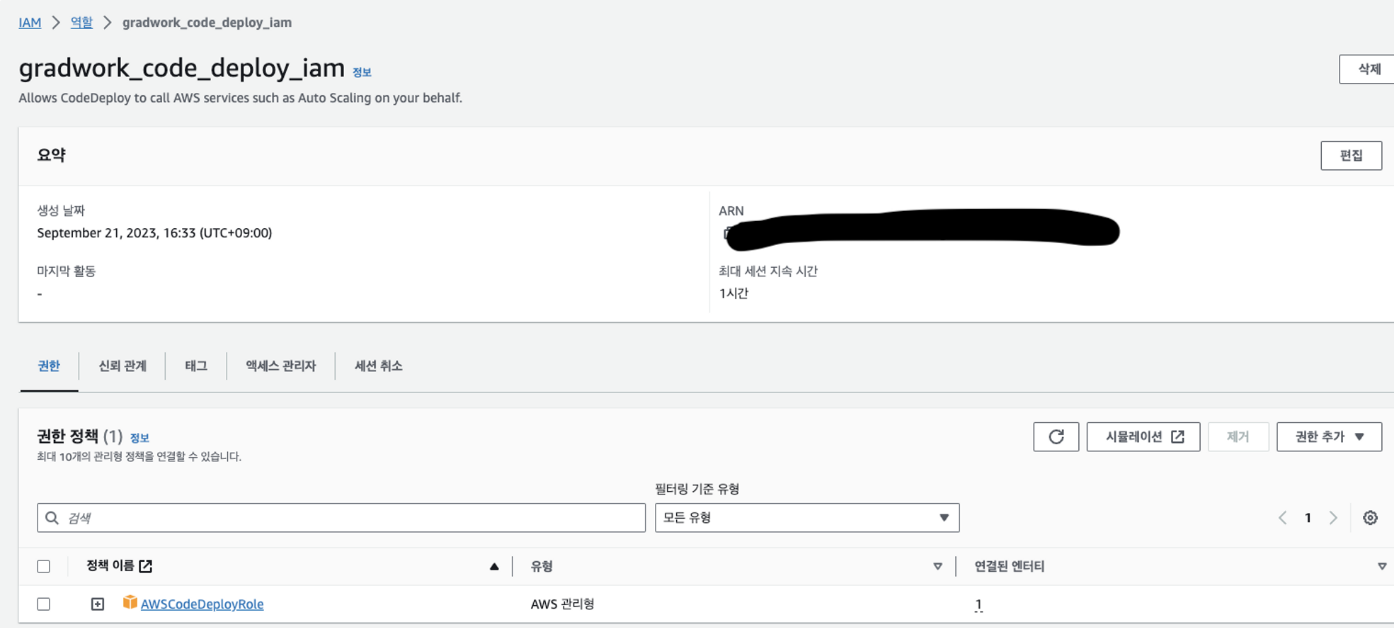Click the AWSCodeDeployRole orange policy cube icon

pyautogui.click(x=130, y=602)
